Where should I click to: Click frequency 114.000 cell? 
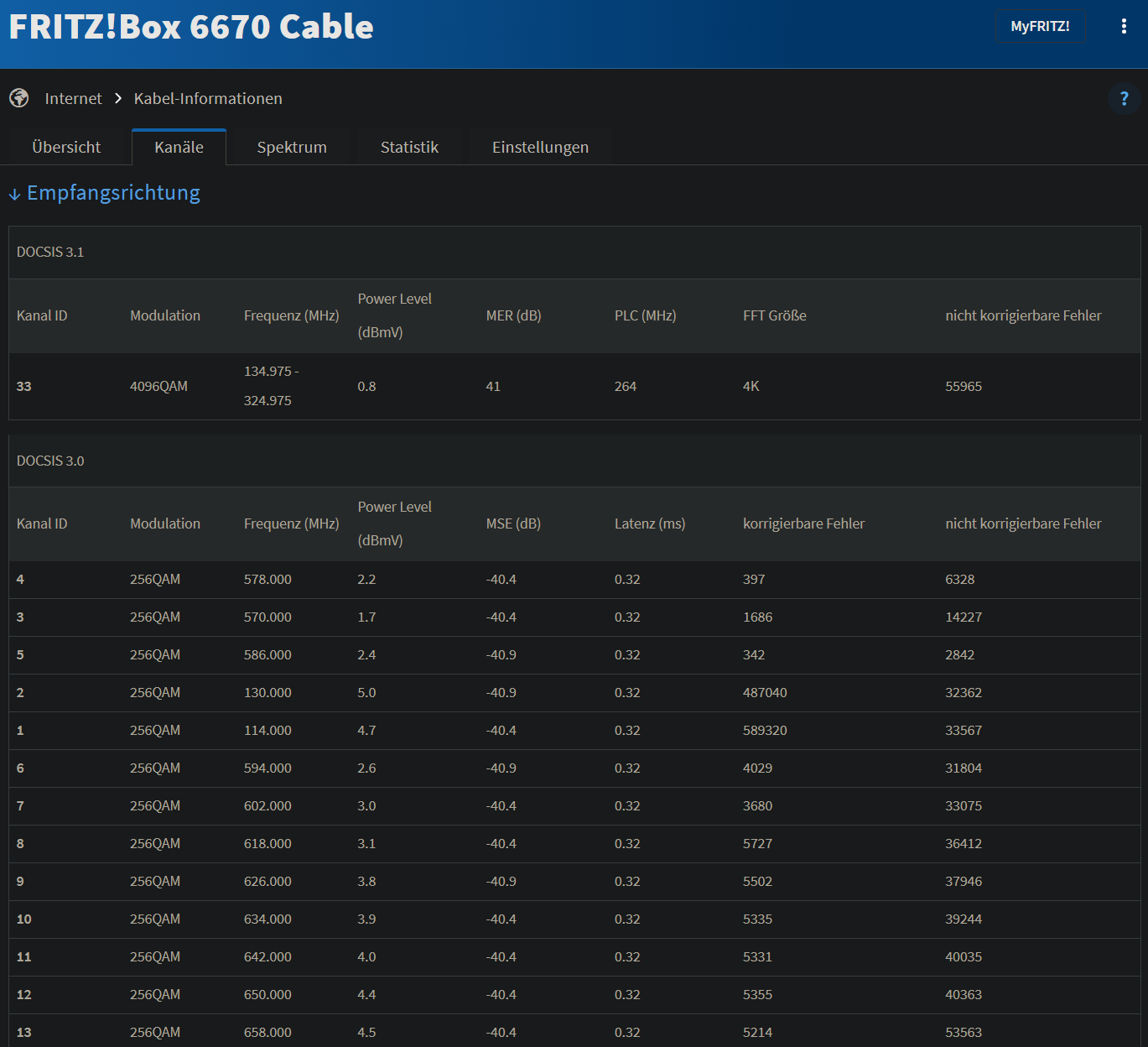pyautogui.click(x=268, y=730)
